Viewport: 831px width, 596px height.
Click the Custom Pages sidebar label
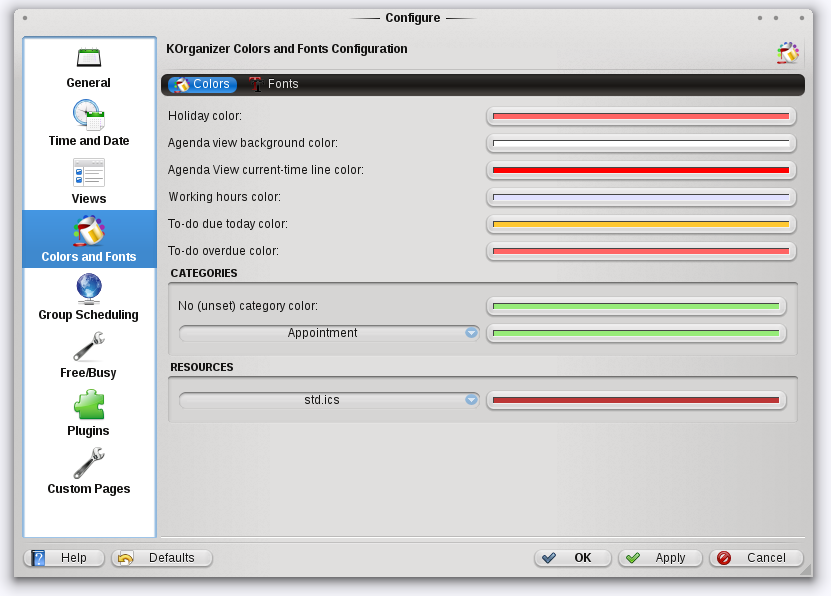pyautogui.click(x=89, y=489)
